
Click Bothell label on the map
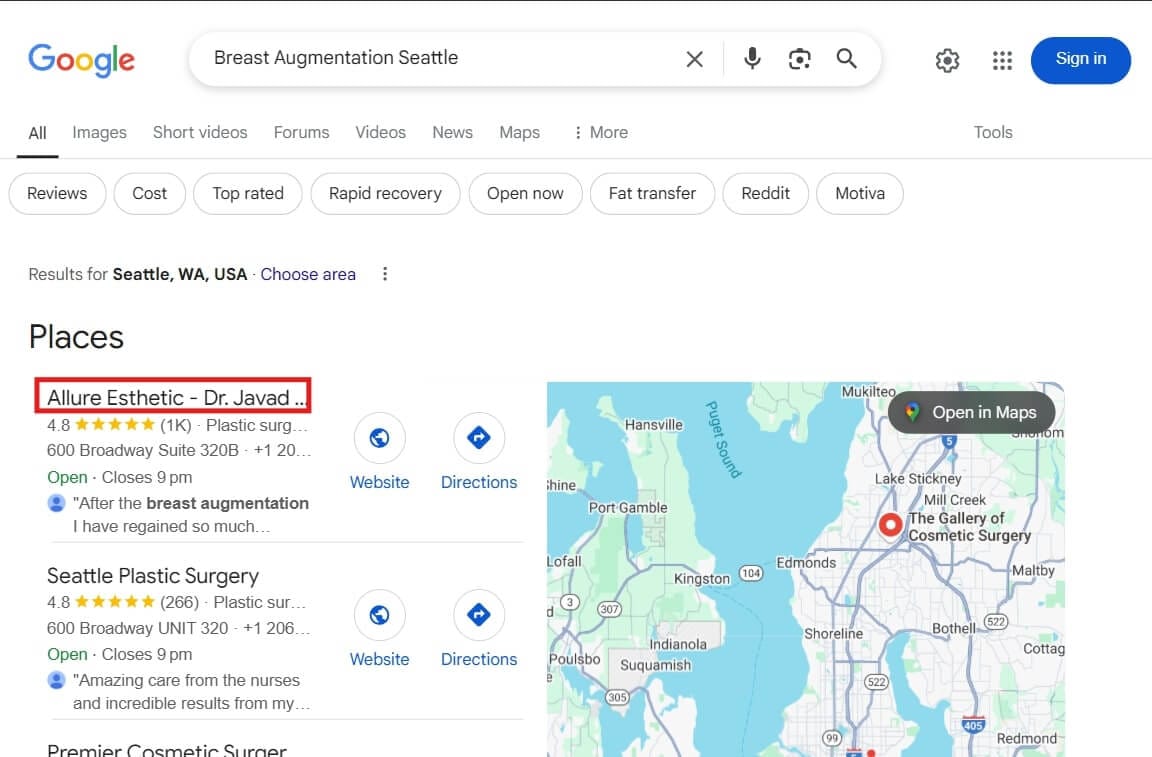point(954,628)
